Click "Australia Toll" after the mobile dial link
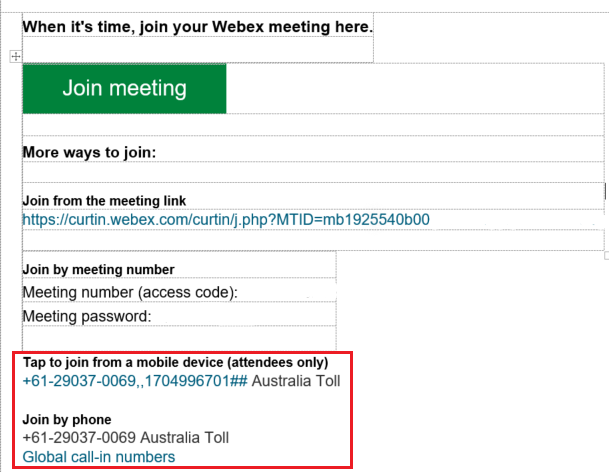The height and width of the screenshot is (472, 609). 296,381
